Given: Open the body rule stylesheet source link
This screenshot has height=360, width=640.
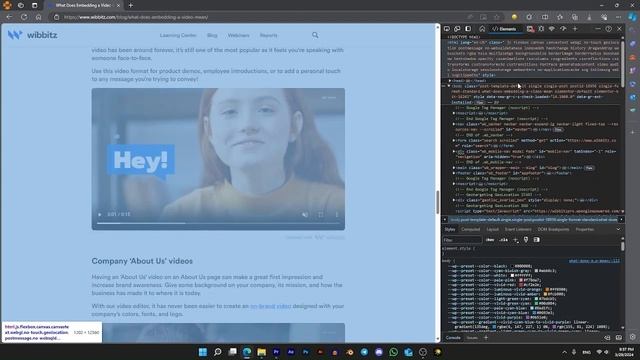Looking at the screenshot, I should coord(594,261).
